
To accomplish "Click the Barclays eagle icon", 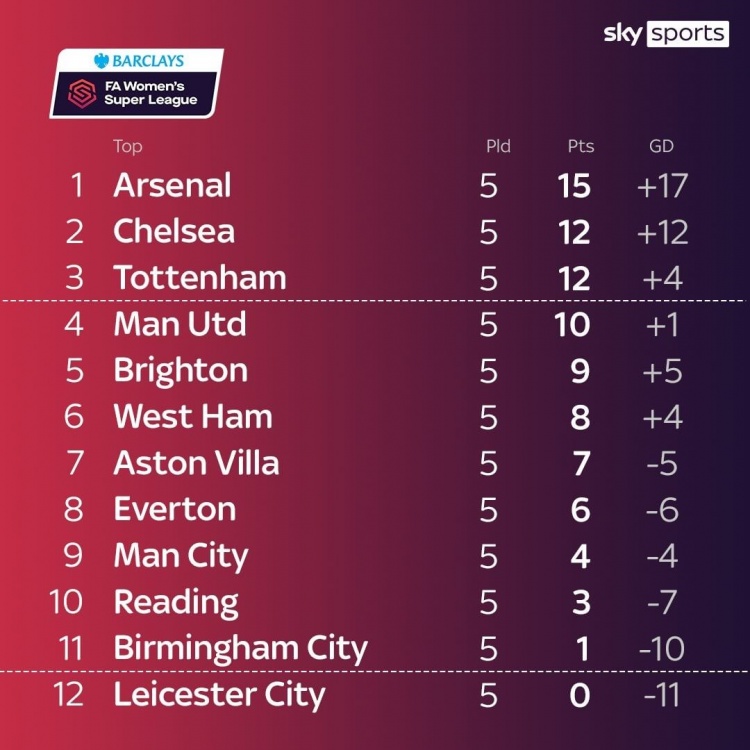I will click(101, 61).
